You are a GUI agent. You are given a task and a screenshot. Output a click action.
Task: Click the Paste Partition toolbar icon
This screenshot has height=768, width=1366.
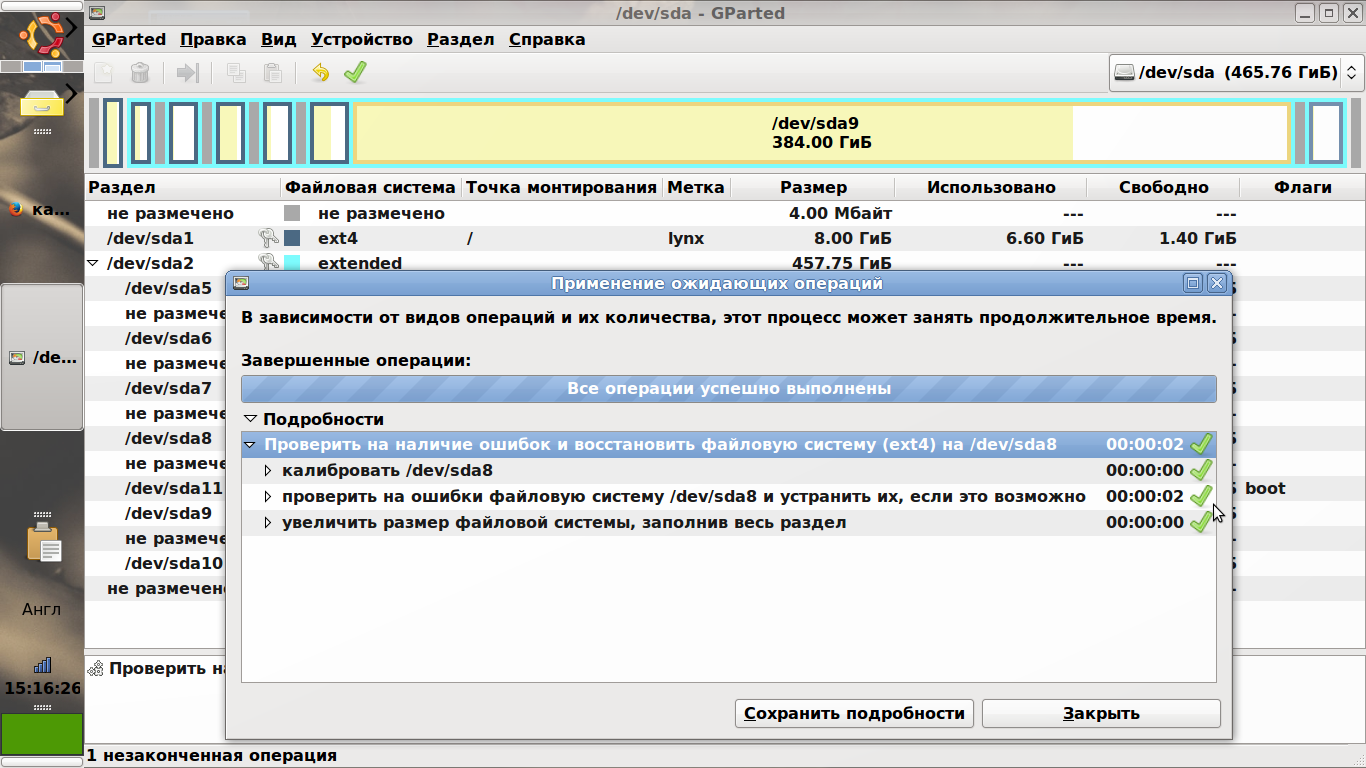click(272, 73)
